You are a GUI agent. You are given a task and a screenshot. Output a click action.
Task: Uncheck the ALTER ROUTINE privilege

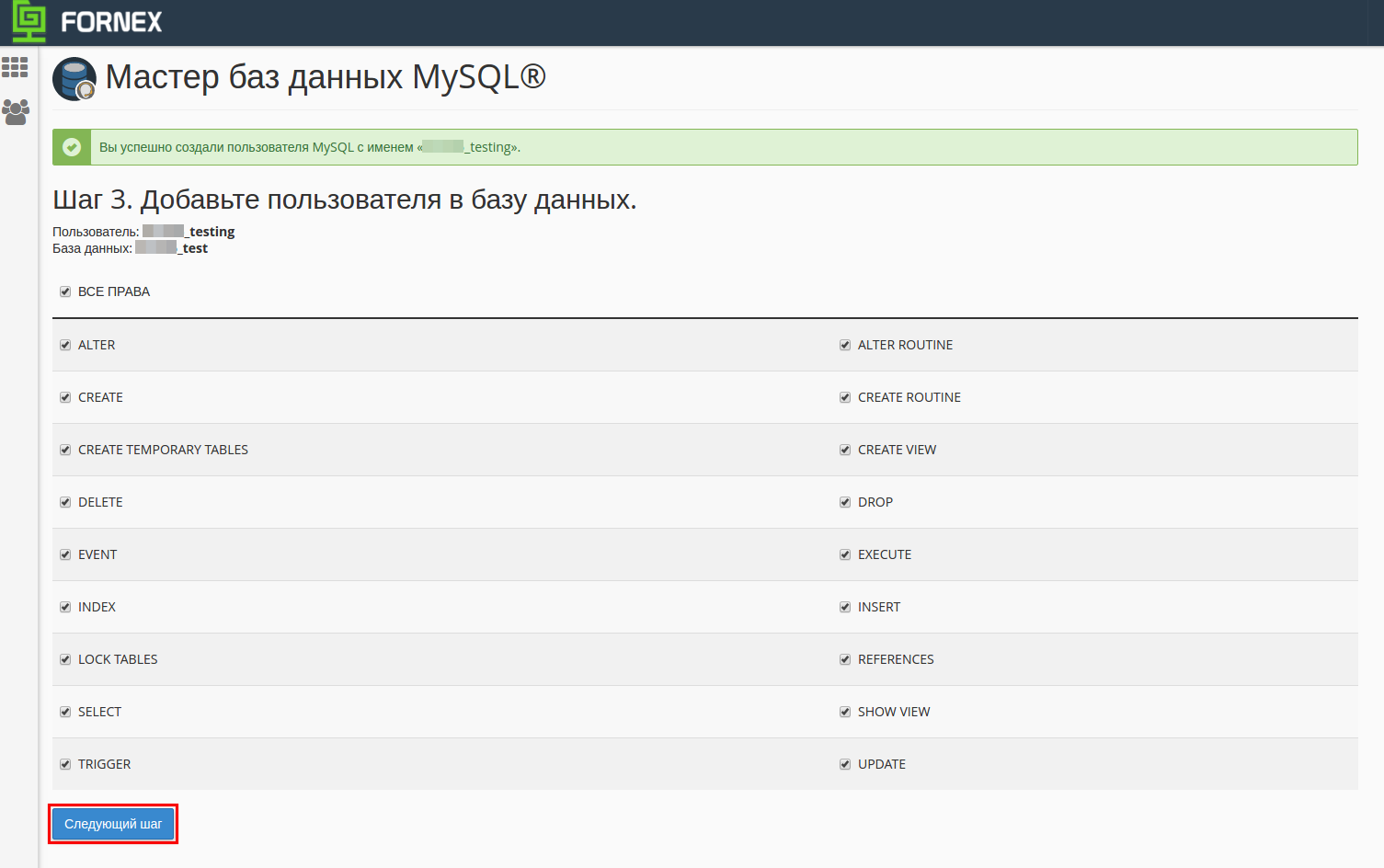(x=845, y=345)
